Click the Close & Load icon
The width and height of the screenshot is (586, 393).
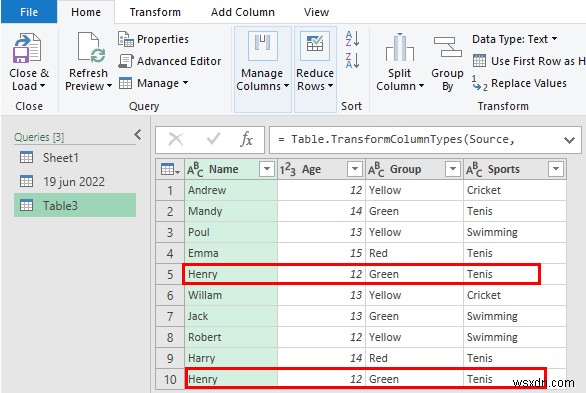[x=27, y=48]
